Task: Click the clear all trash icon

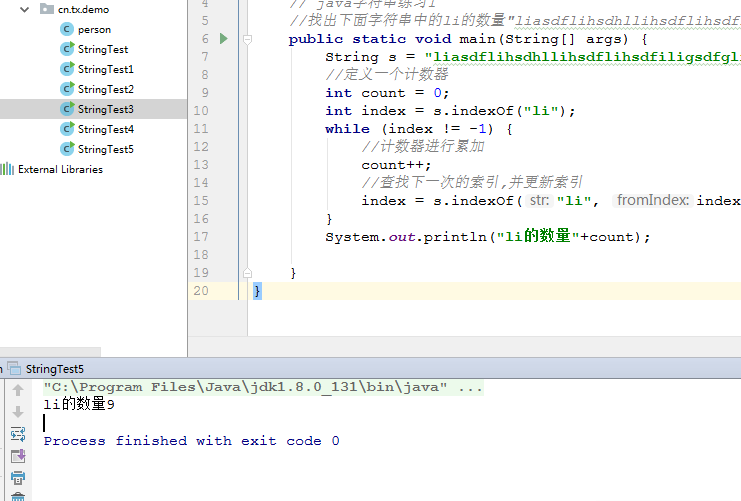Action: click(x=18, y=496)
